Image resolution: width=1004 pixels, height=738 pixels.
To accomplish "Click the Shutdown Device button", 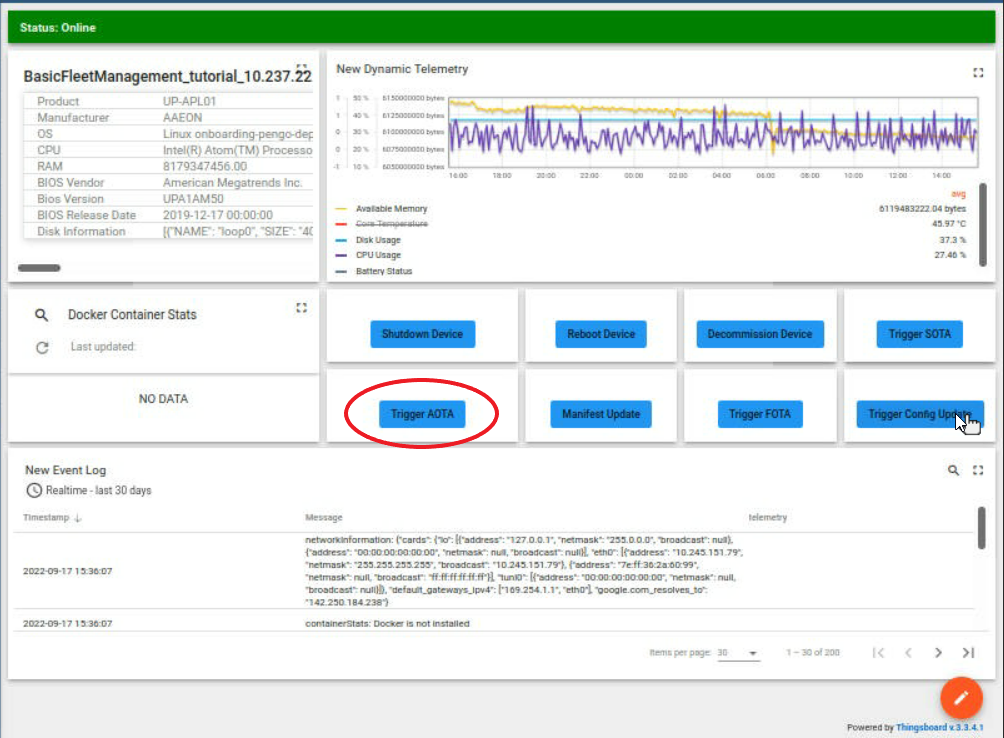I will pyautogui.click(x=422, y=334).
